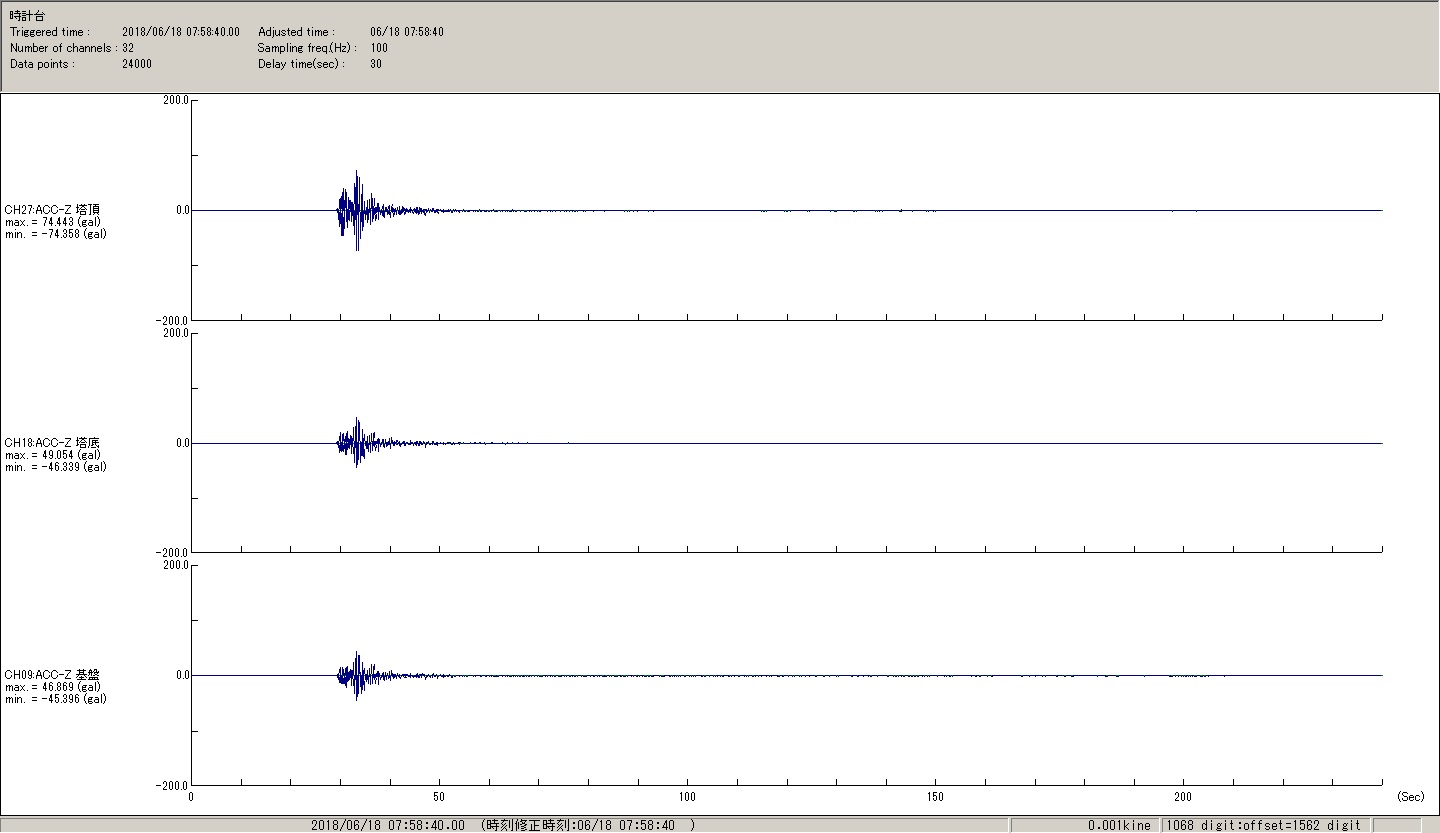Viewport: 1440px width, 833px height.
Task: Click the Number of channels value 32
Action: click(128, 48)
